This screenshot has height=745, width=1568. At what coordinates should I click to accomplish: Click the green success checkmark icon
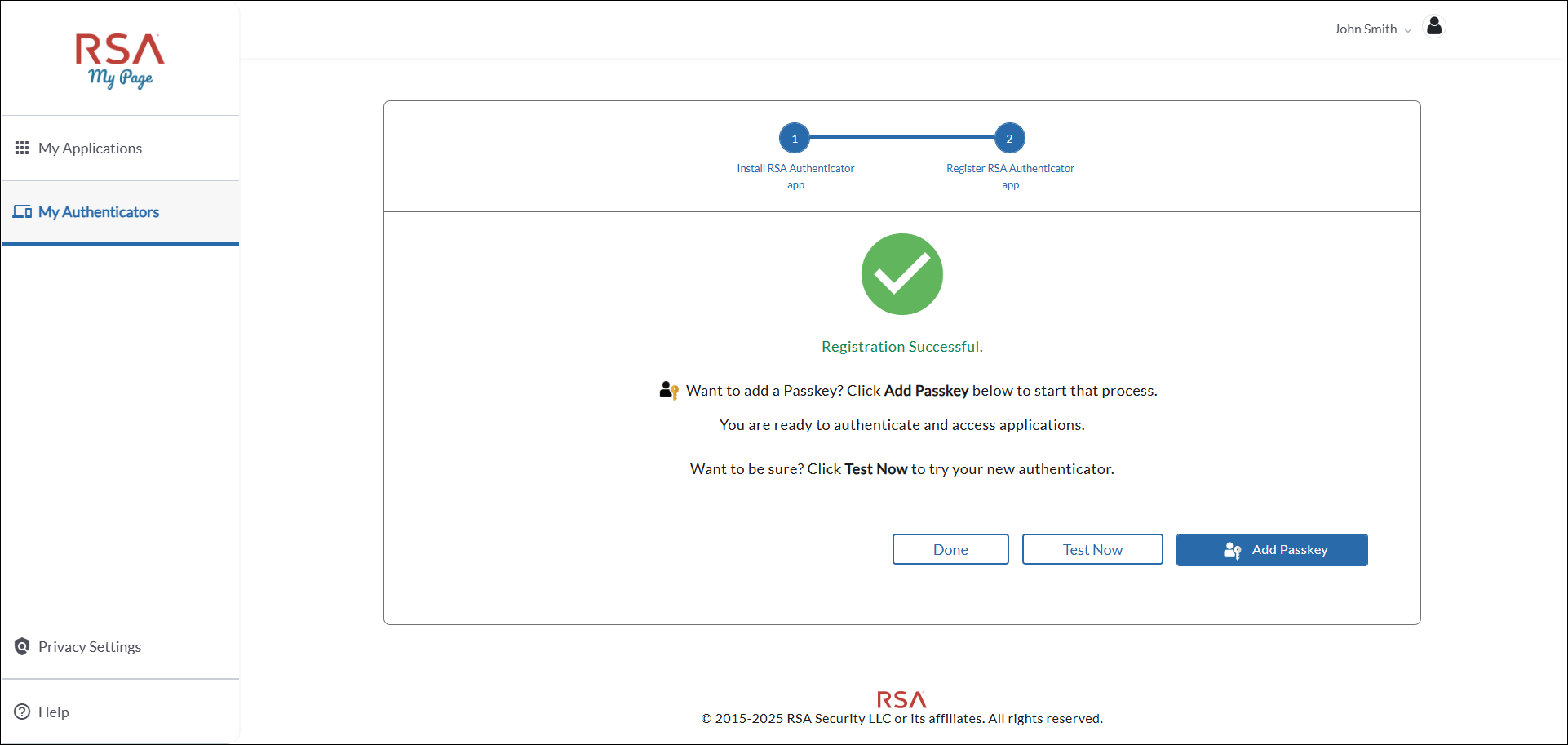[901, 274]
